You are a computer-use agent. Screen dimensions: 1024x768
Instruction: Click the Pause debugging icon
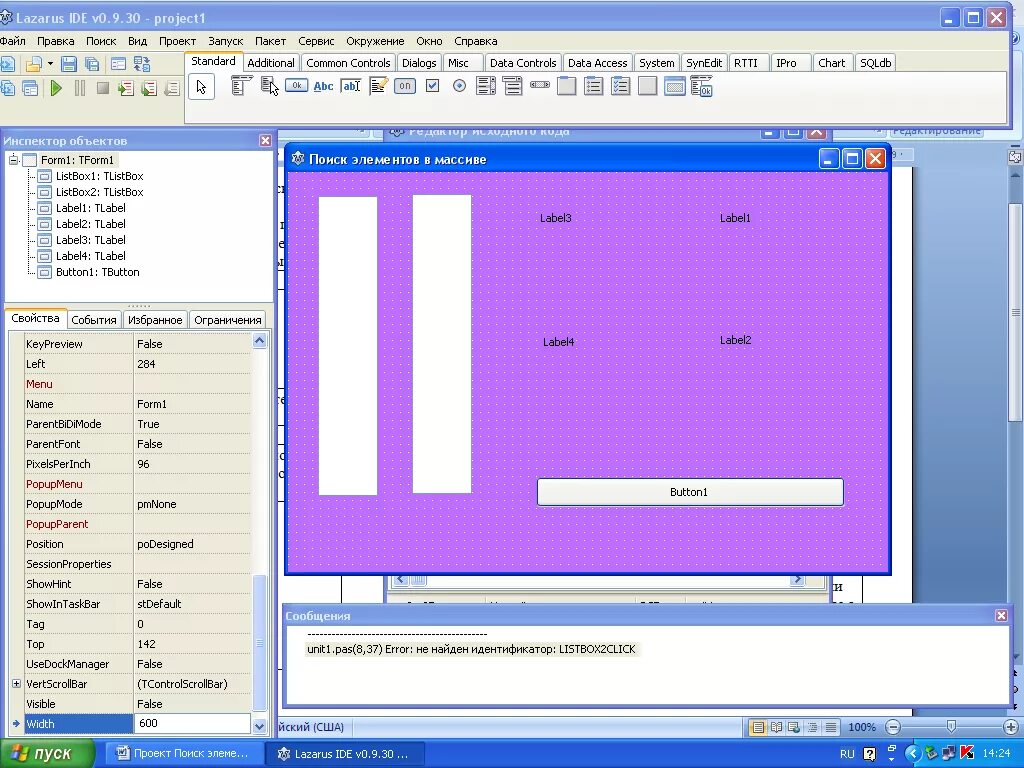[80, 88]
